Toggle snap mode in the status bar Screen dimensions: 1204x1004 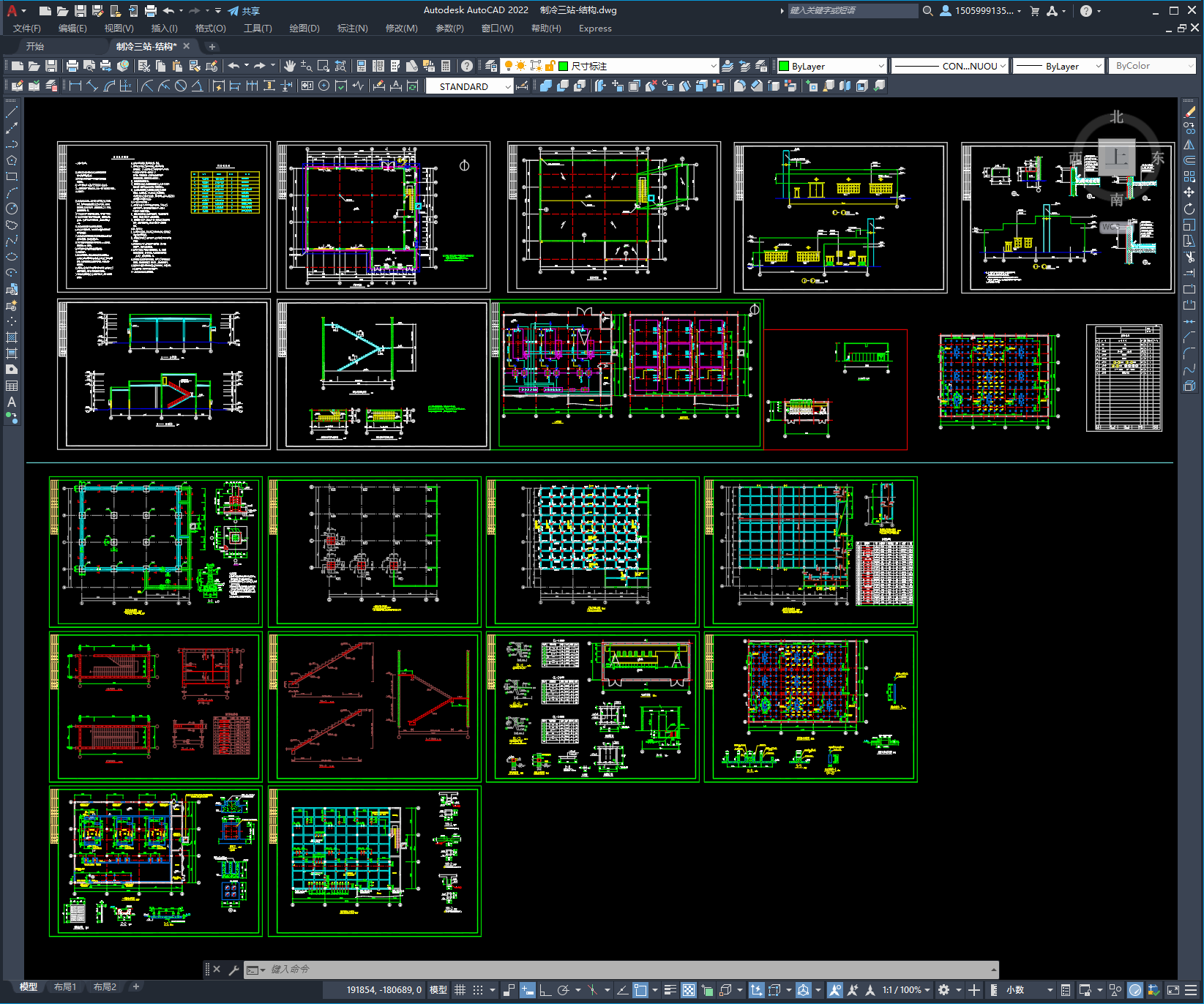click(x=478, y=990)
